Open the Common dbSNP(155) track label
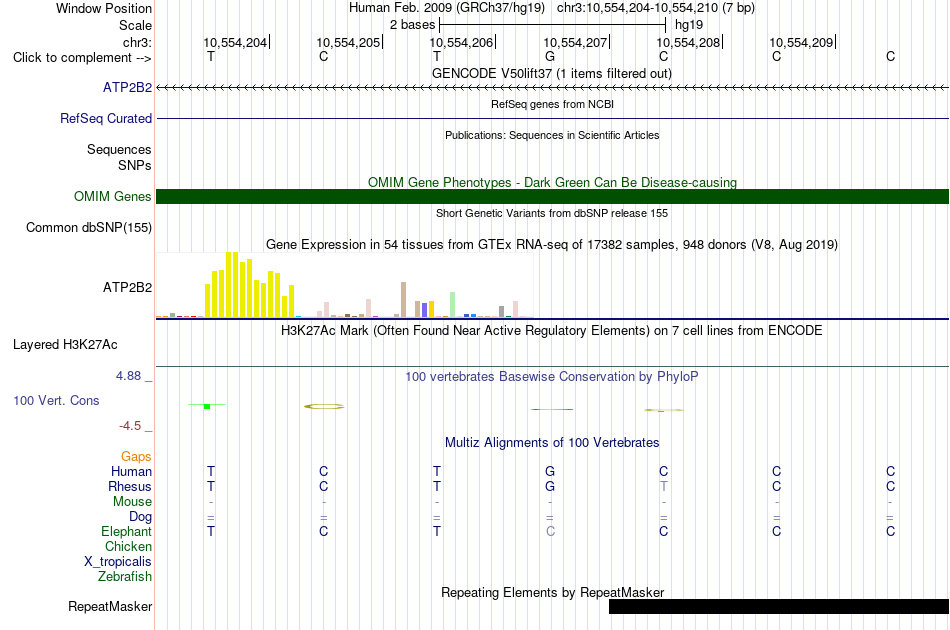 coord(89,227)
